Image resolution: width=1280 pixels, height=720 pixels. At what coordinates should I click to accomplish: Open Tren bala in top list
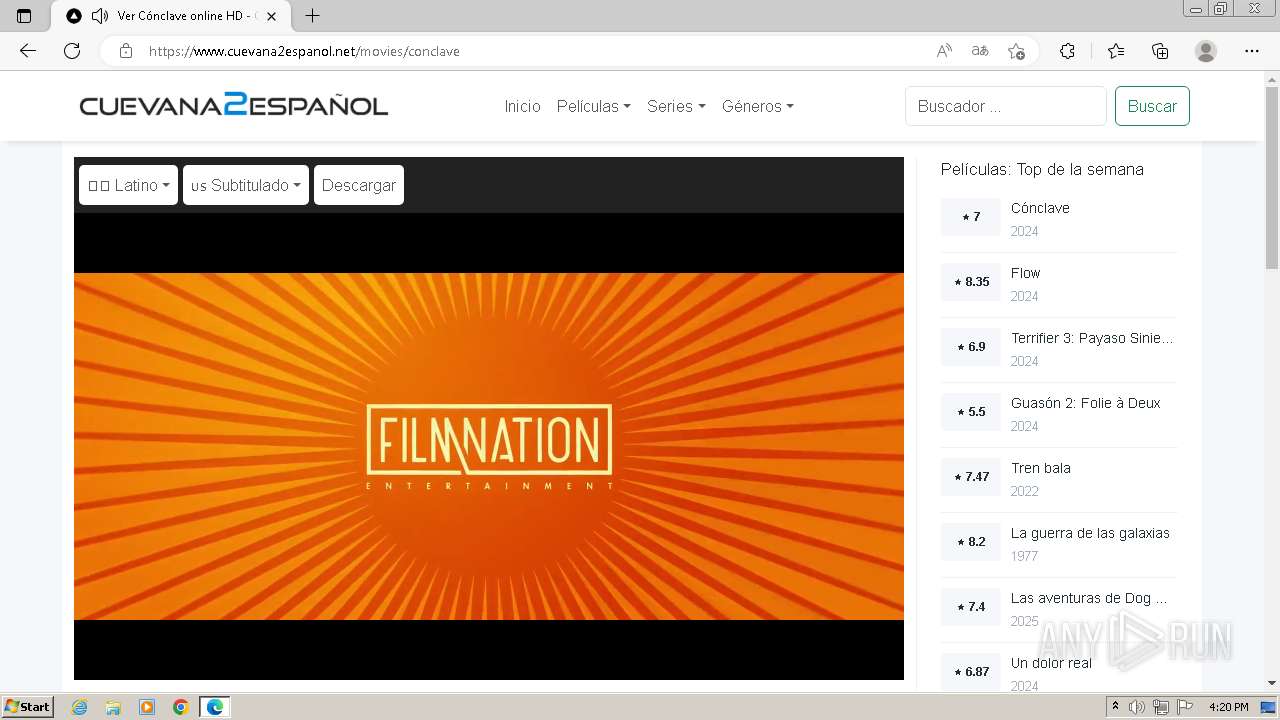pos(1041,468)
